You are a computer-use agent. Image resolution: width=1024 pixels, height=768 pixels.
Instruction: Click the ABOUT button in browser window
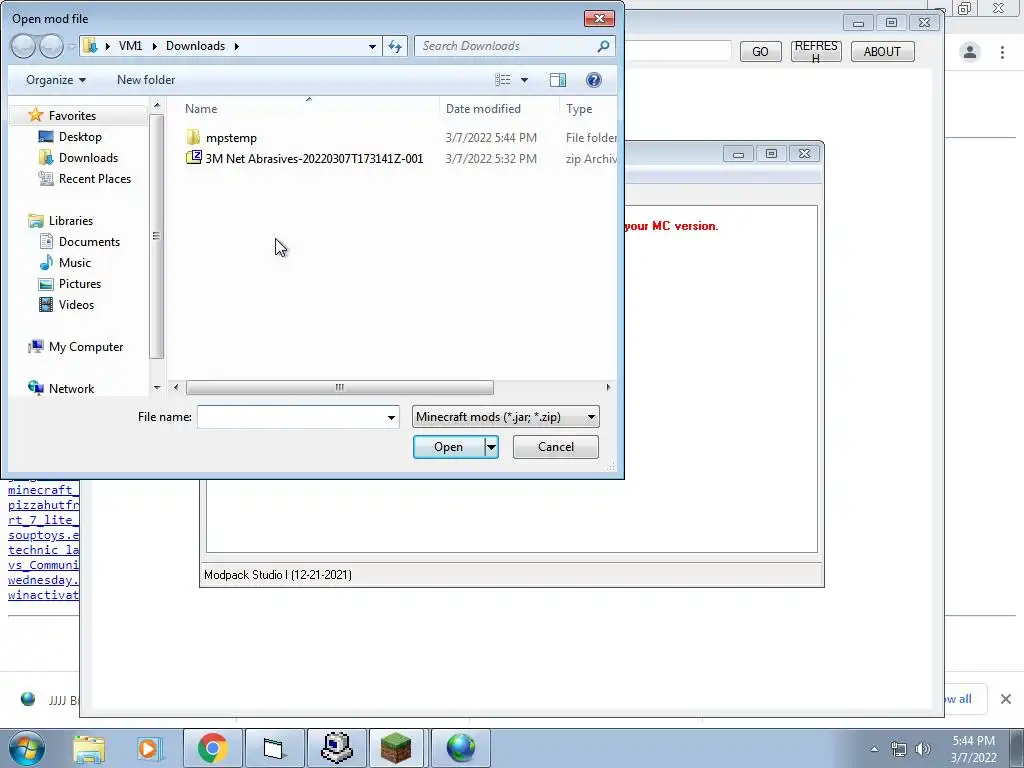[x=882, y=52]
